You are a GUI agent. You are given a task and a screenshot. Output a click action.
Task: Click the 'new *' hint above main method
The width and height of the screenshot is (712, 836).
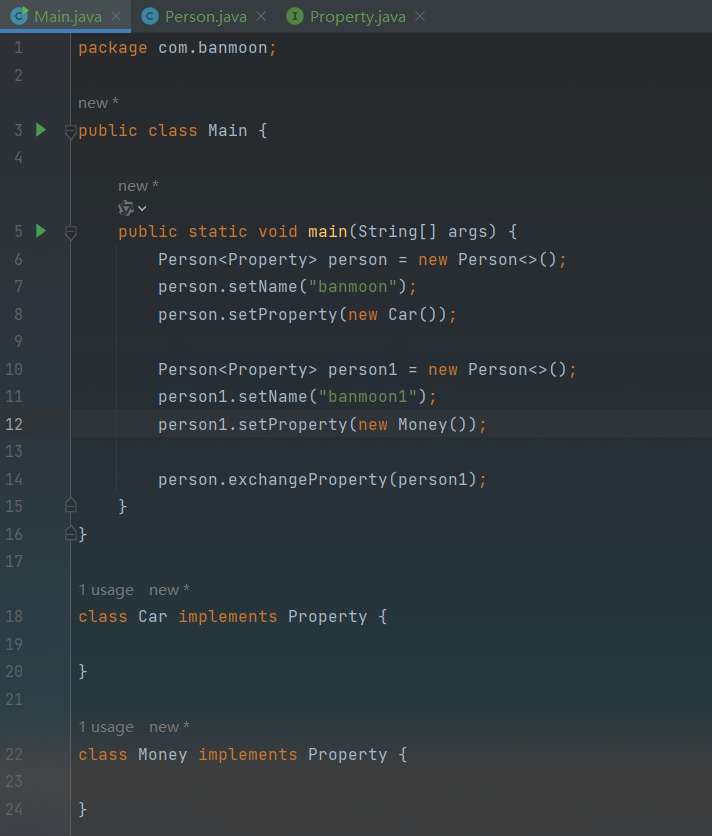point(138,186)
